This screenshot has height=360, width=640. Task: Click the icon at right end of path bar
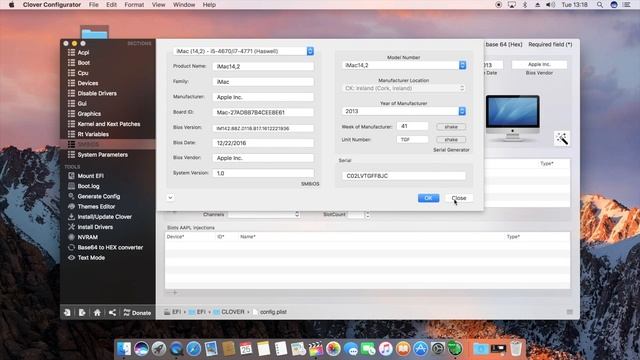point(570,312)
